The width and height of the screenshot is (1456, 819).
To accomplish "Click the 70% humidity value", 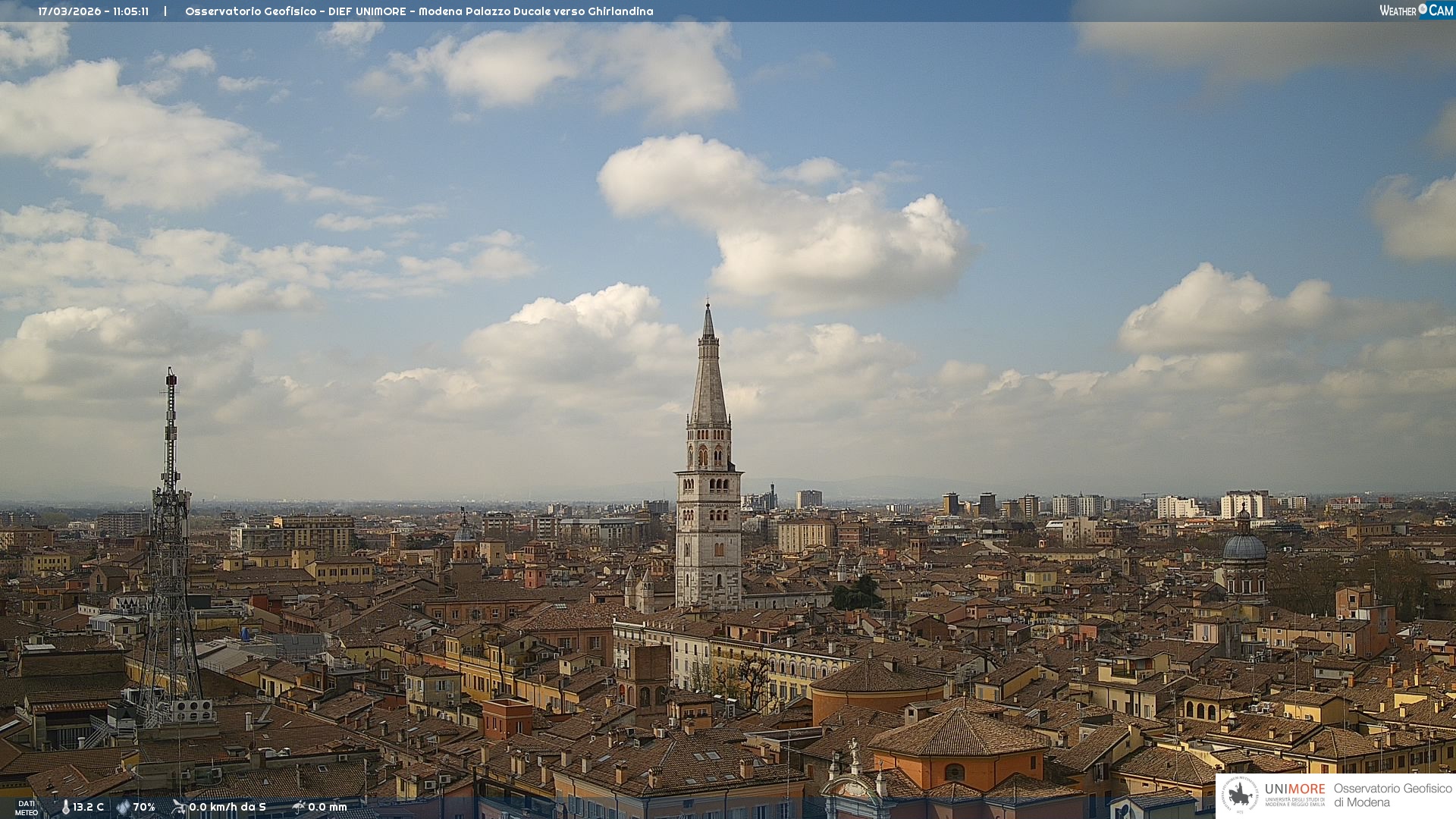I will 144,808.
